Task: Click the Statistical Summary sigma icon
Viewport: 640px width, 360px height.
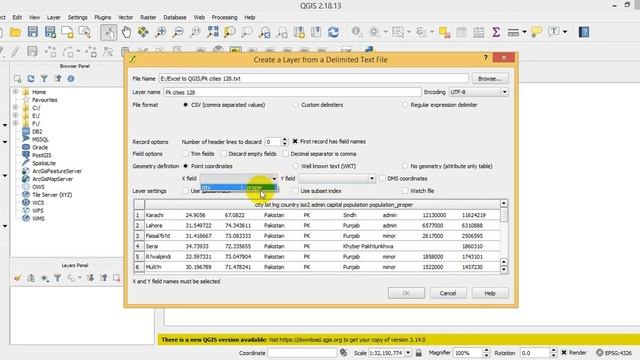Action: tap(496, 32)
